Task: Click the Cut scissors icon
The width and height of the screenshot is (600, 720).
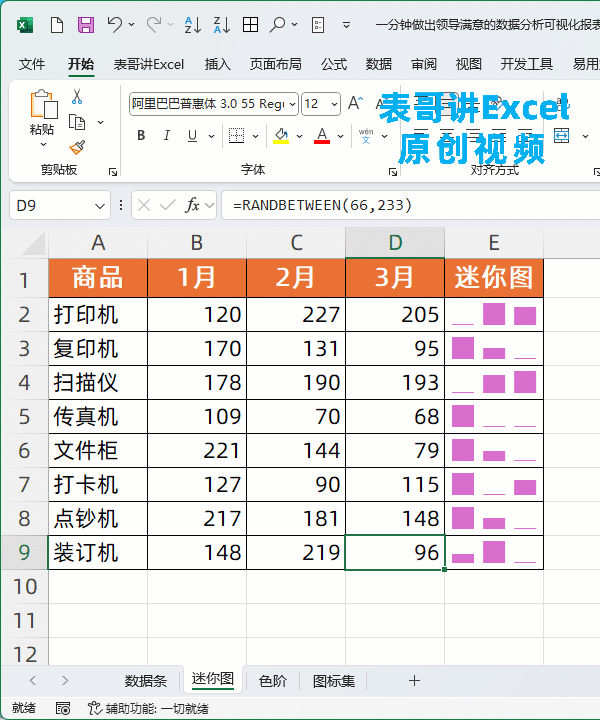Action: [x=77, y=97]
